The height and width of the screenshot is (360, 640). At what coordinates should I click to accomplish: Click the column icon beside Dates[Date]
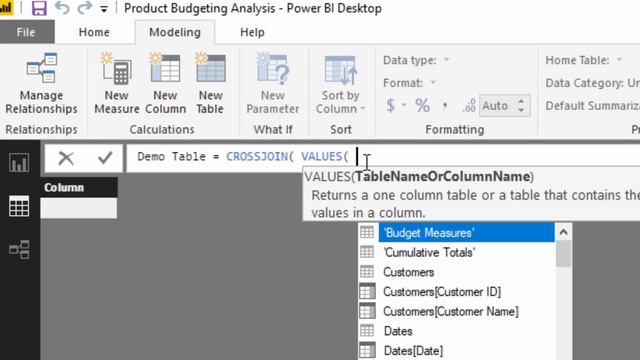[x=367, y=351]
